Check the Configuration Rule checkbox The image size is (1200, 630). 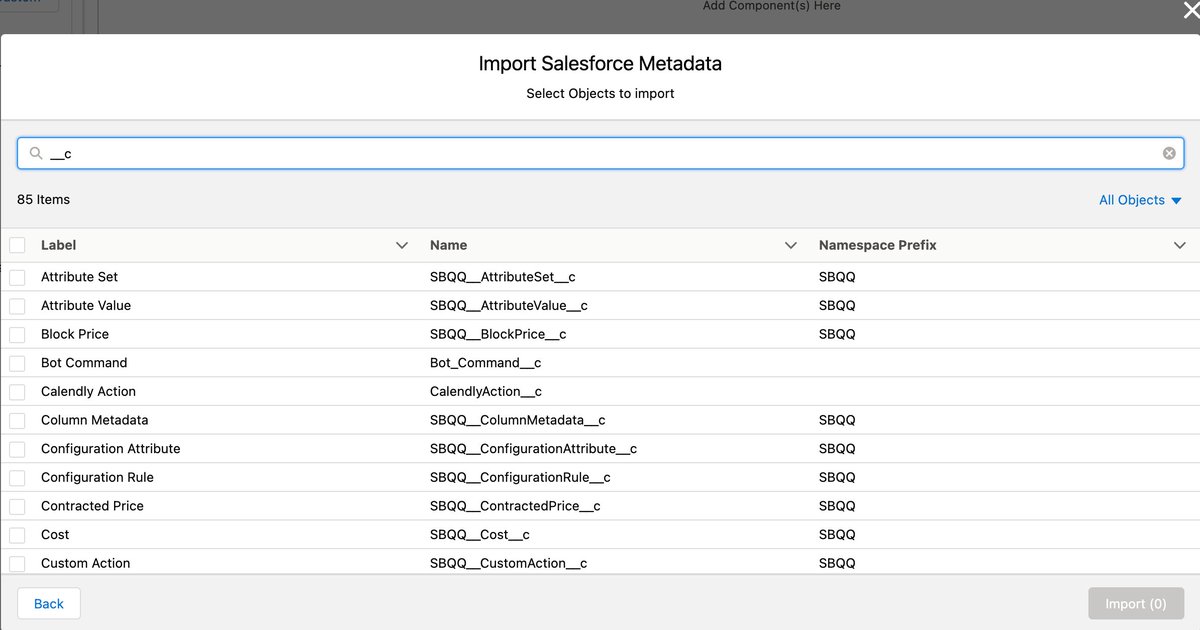pyautogui.click(x=17, y=478)
